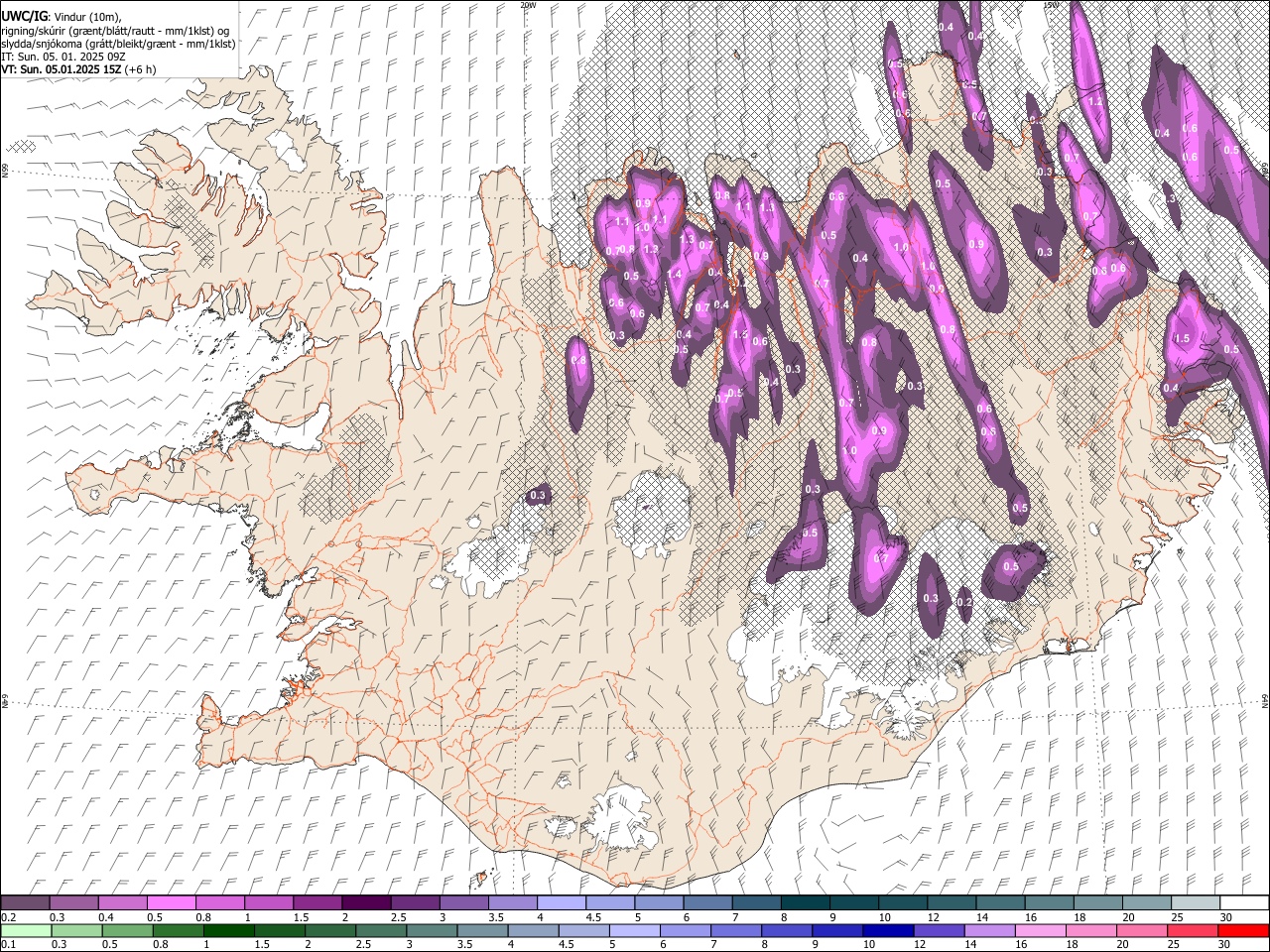Pick the pale blue lower swatch labelled 5
Image resolution: width=1270 pixels, height=952 pixels.
coord(635,930)
